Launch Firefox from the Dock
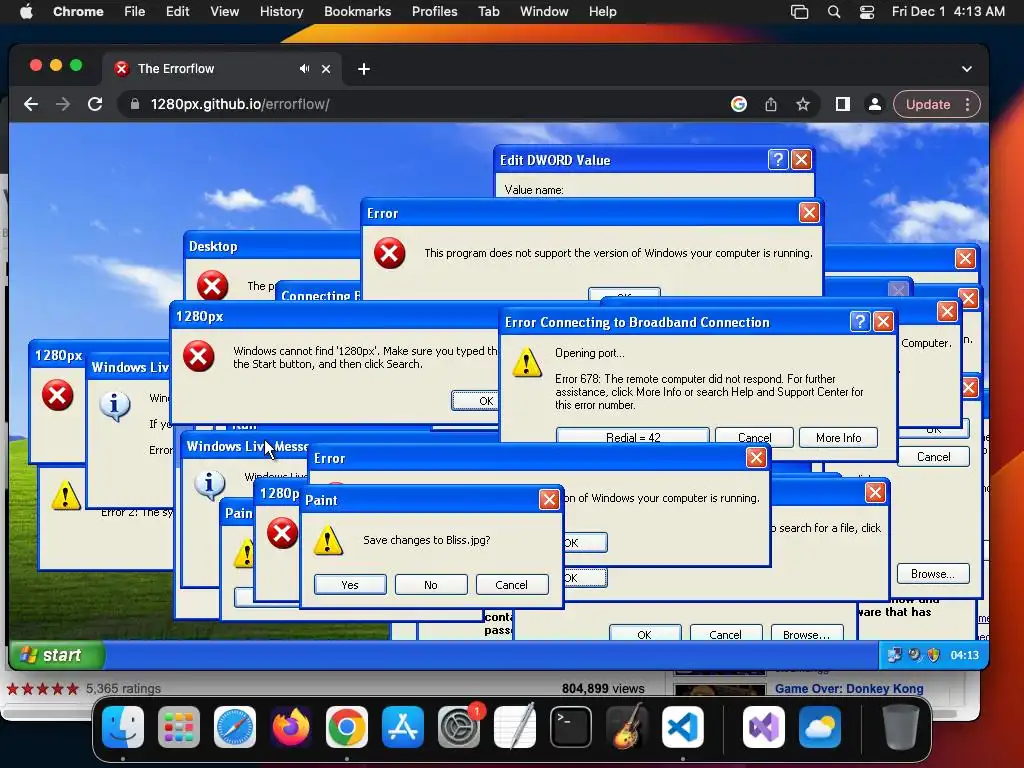 click(x=291, y=727)
